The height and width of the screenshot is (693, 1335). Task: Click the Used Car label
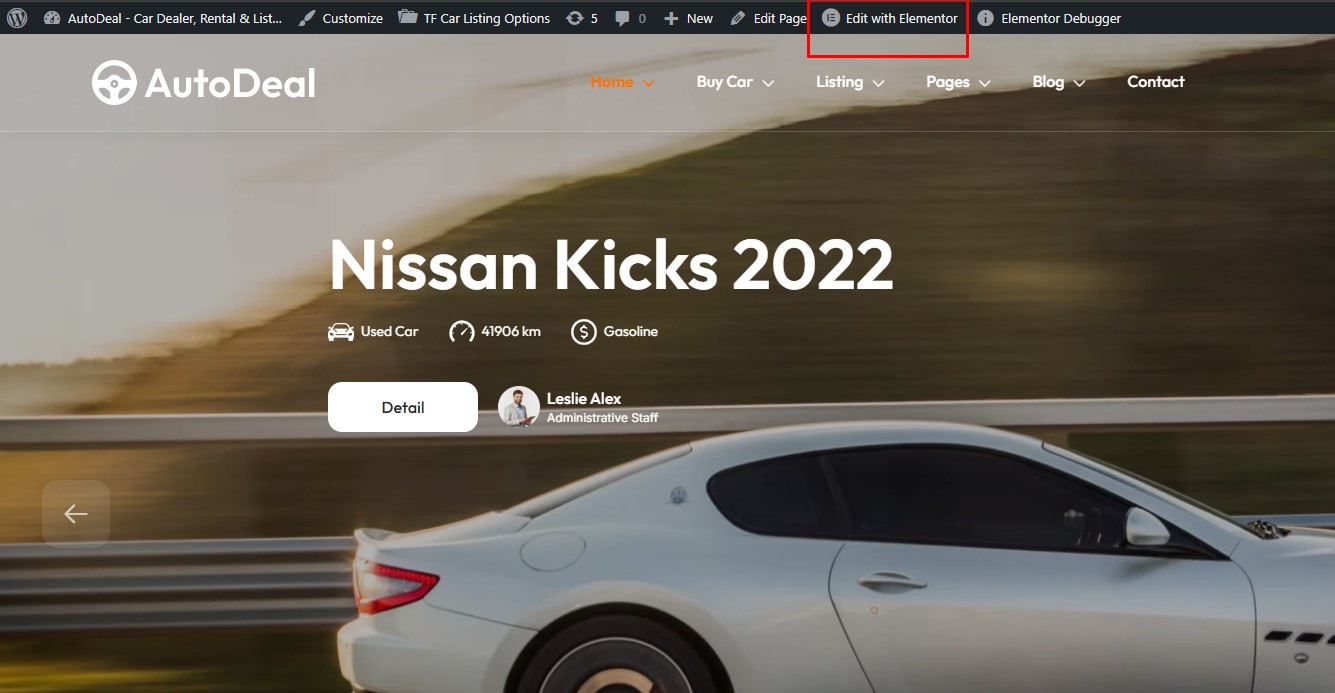390,331
